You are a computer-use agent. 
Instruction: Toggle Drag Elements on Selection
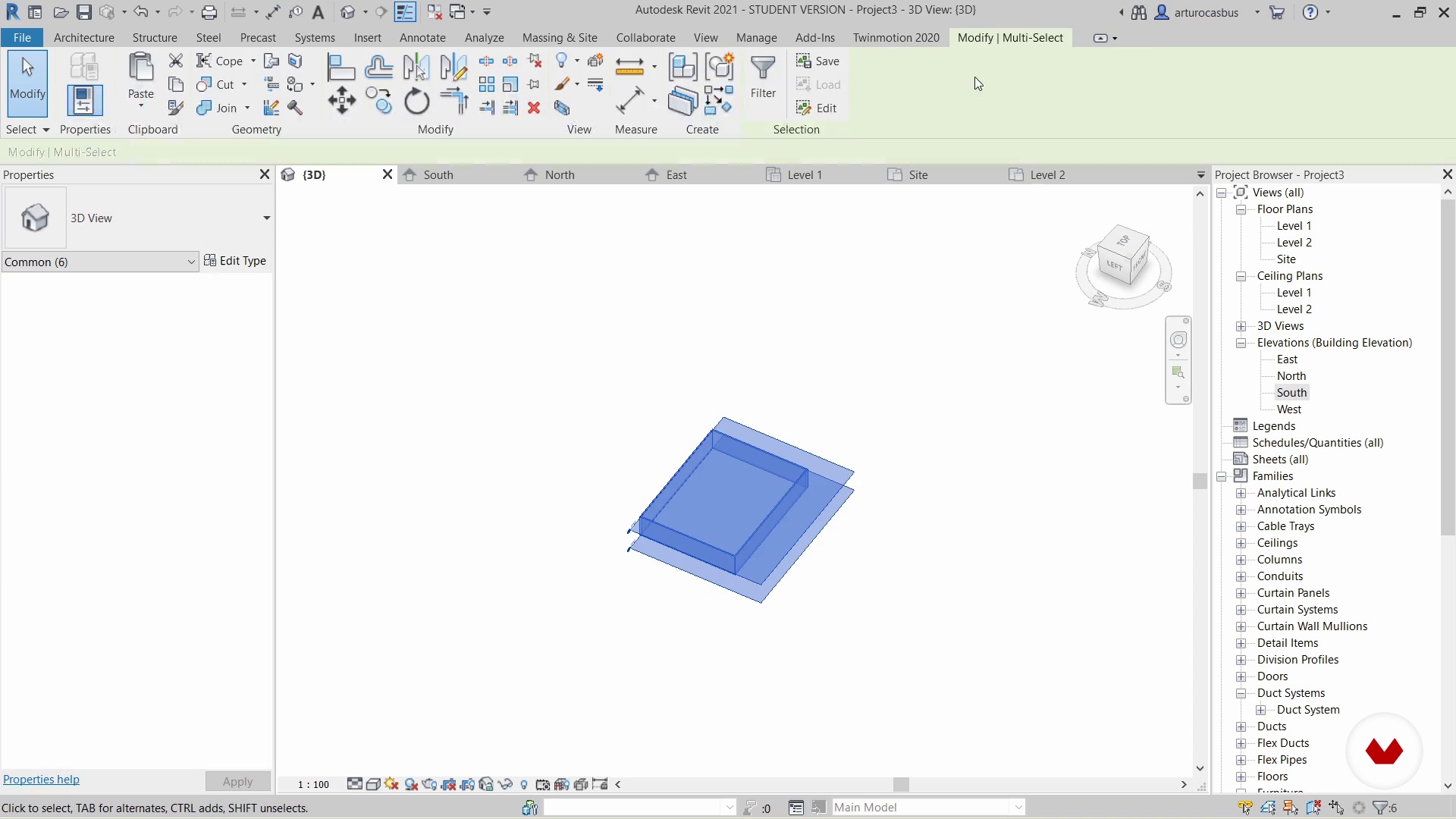tap(1336, 808)
